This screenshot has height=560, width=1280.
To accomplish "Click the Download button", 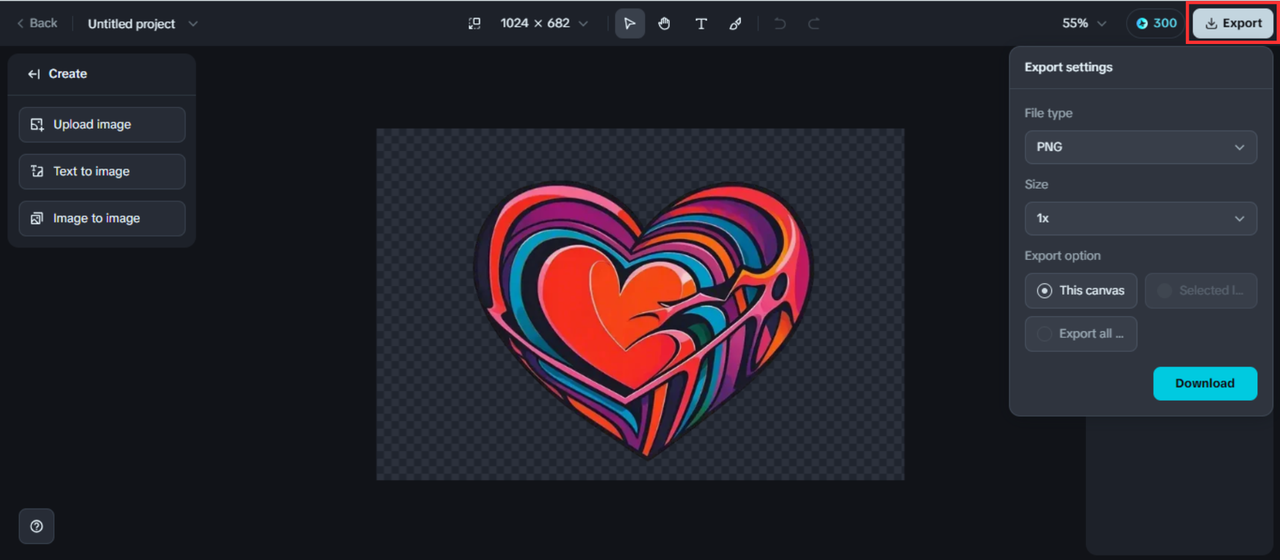I will click(x=1205, y=383).
